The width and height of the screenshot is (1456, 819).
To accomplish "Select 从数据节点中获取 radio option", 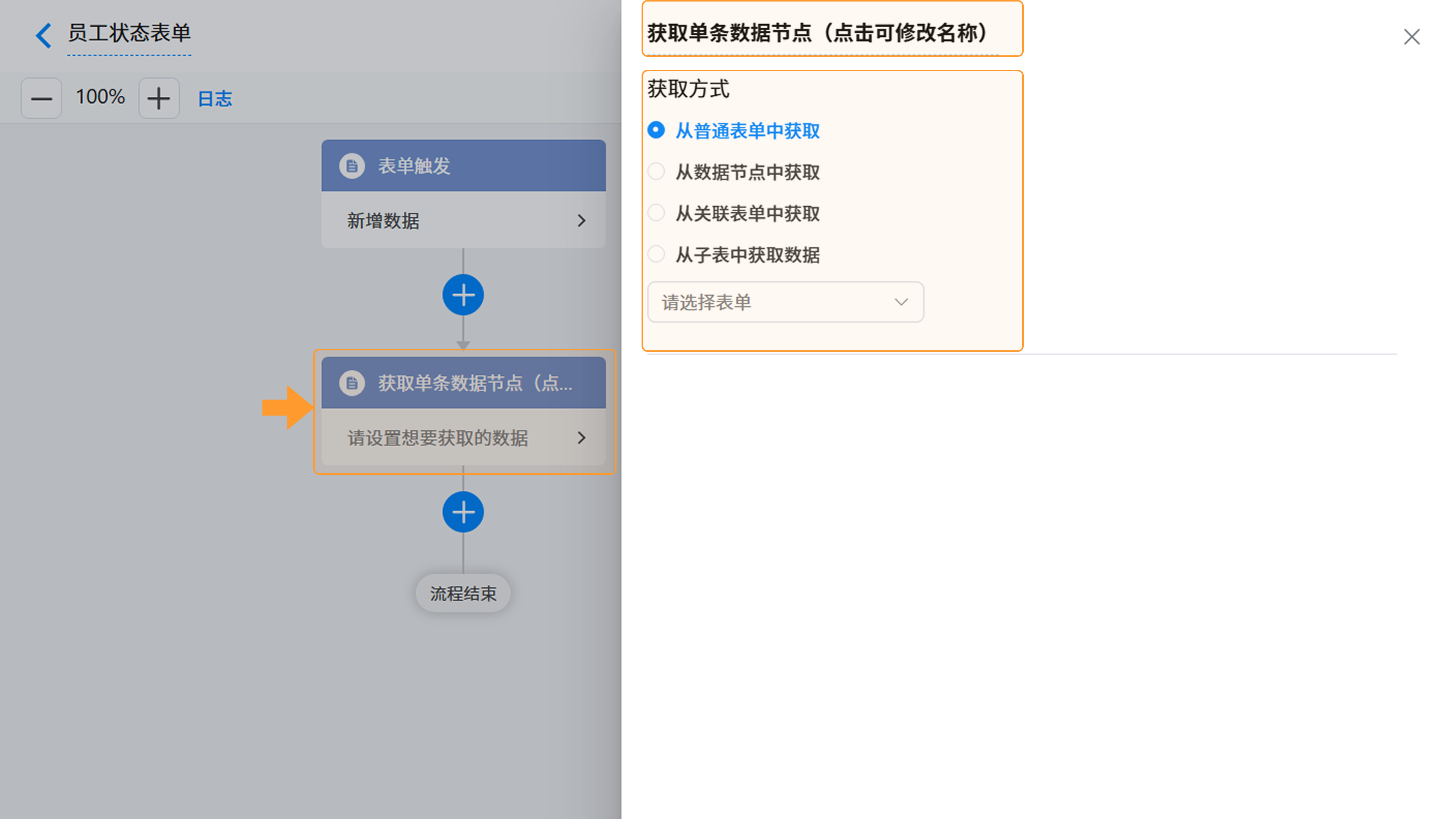I will click(734, 172).
